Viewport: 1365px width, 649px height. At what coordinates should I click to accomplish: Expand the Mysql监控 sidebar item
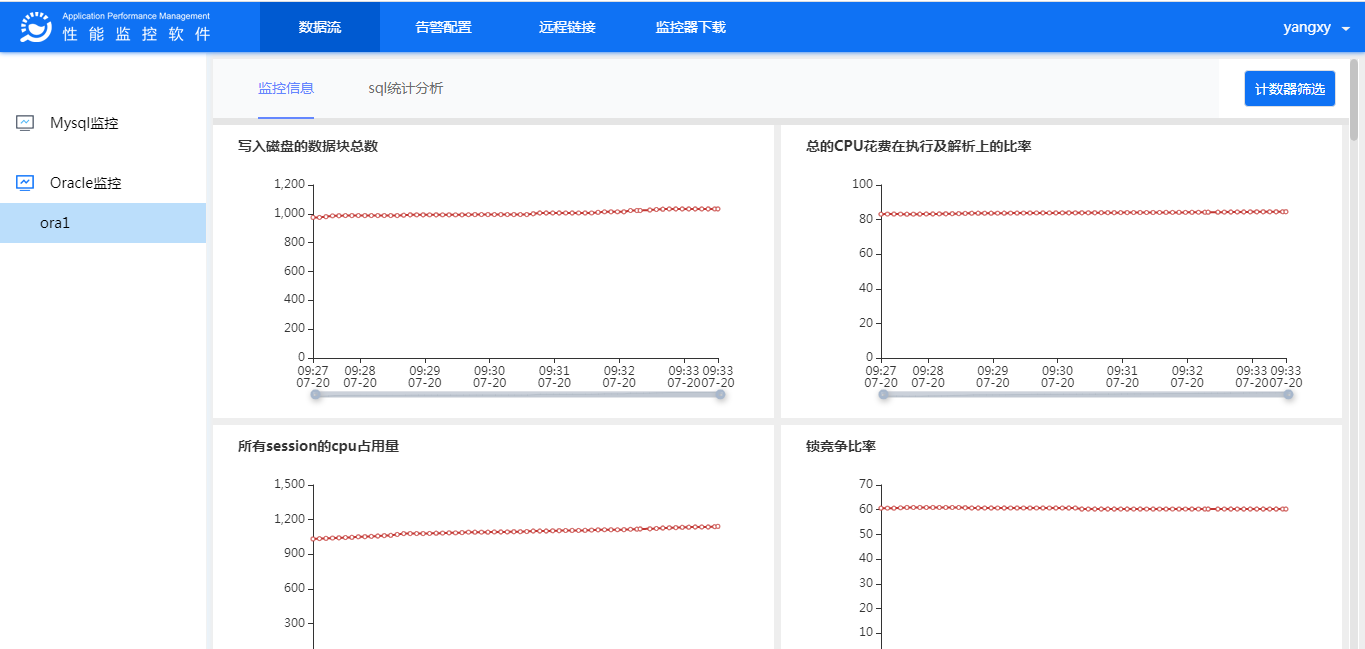84,123
